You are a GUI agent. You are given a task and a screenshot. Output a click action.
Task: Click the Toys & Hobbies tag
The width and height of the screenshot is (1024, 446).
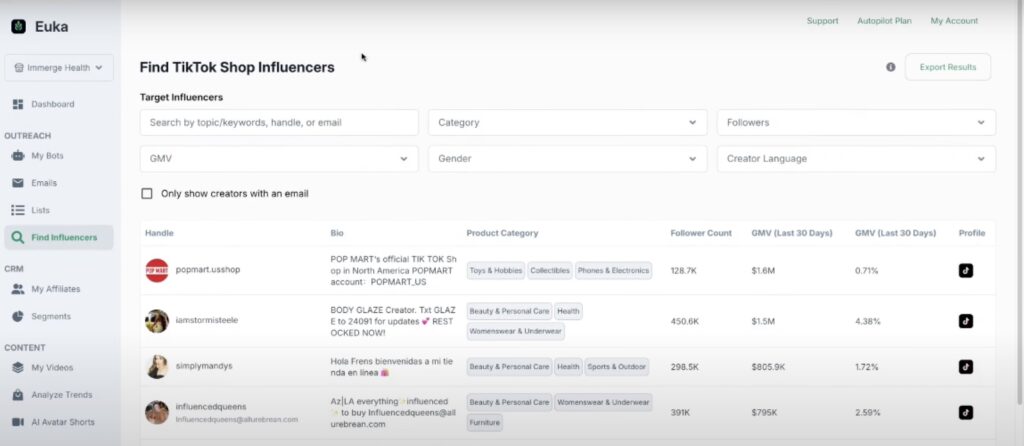(496, 270)
